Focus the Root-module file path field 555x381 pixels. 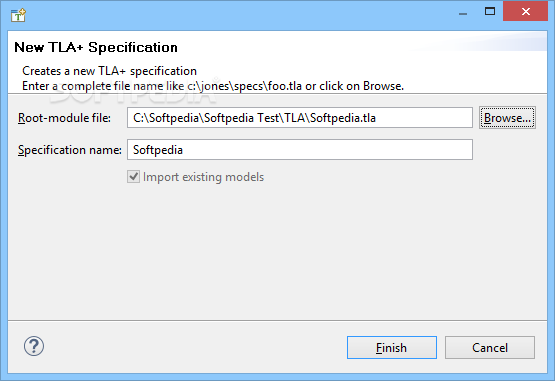click(x=300, y=118)
